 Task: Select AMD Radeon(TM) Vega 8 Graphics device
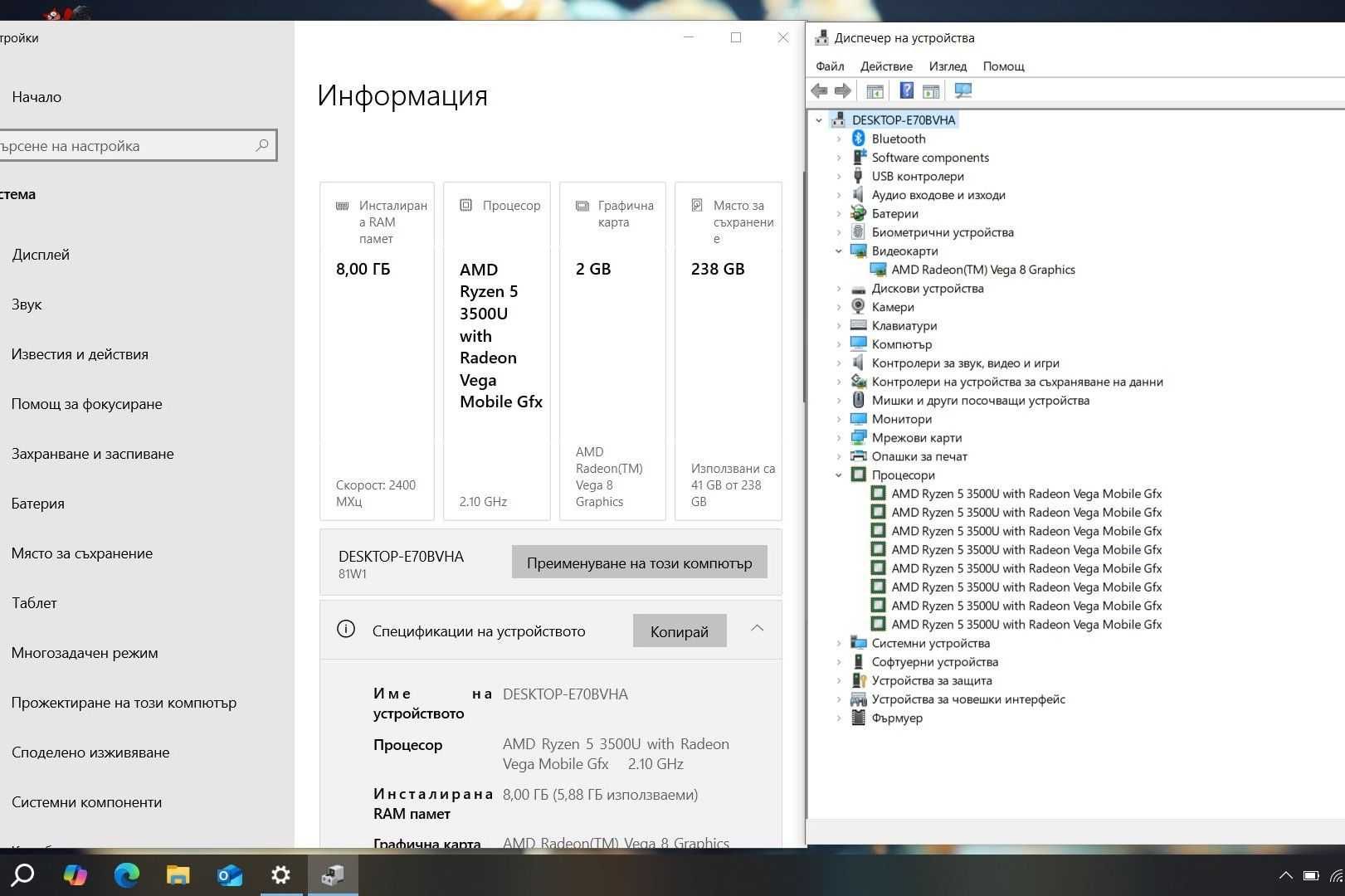982,270
